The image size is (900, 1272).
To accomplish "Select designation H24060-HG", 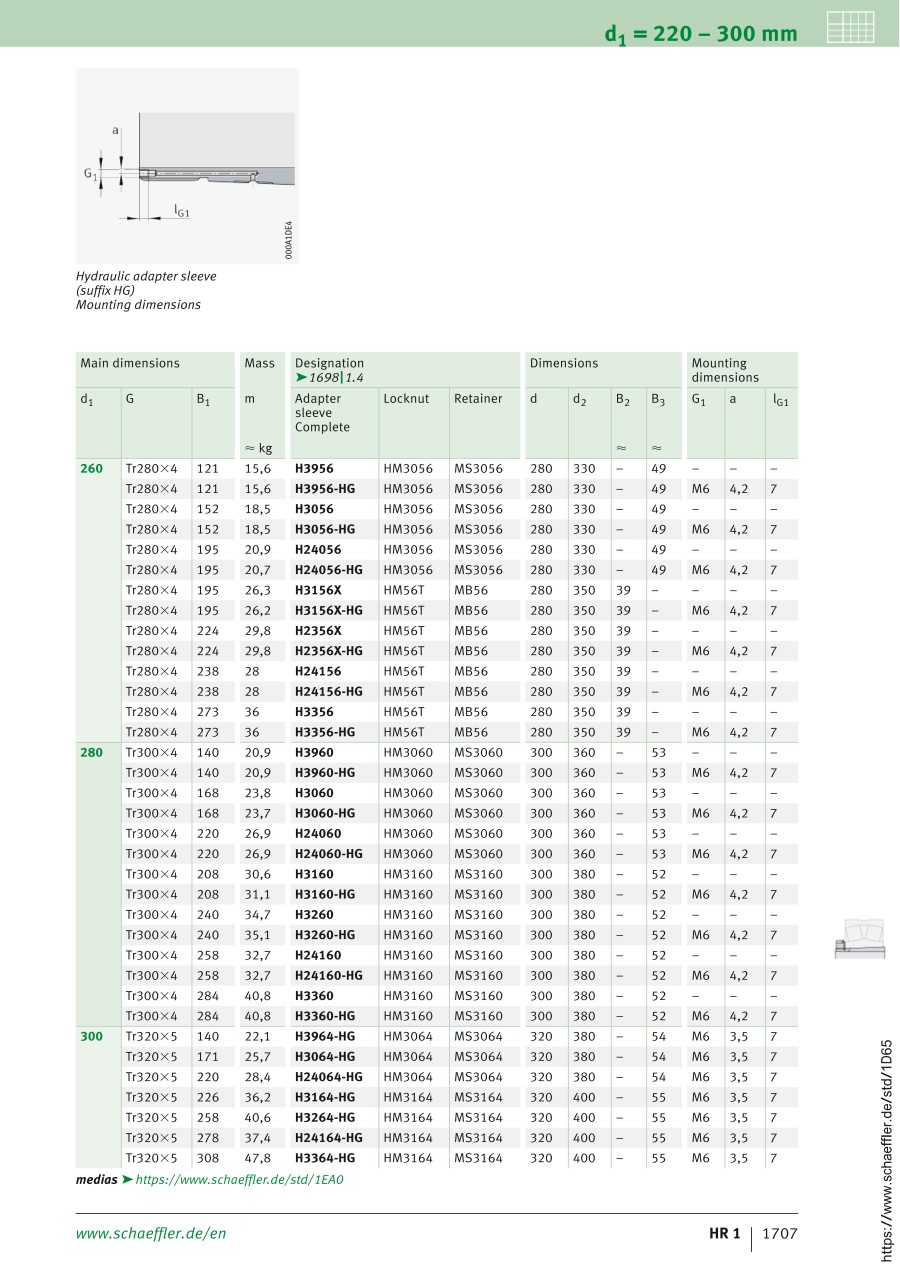I will click(x=329, y=854).
